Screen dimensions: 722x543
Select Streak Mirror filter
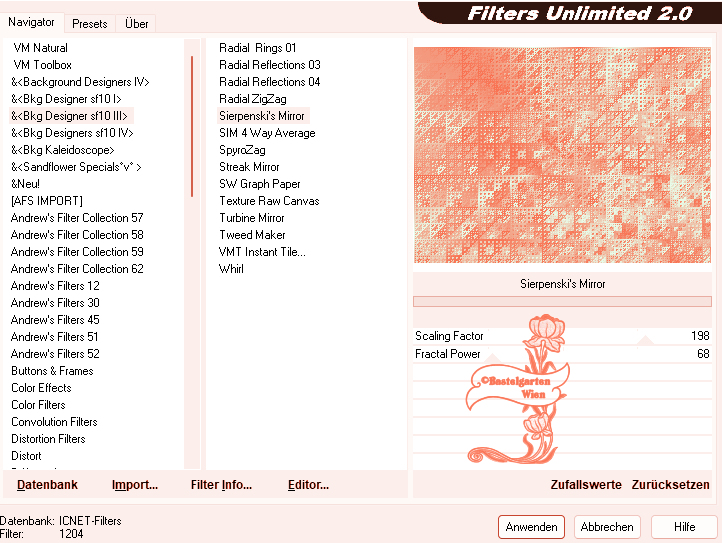pyautogui.click(x=249, y=167)
